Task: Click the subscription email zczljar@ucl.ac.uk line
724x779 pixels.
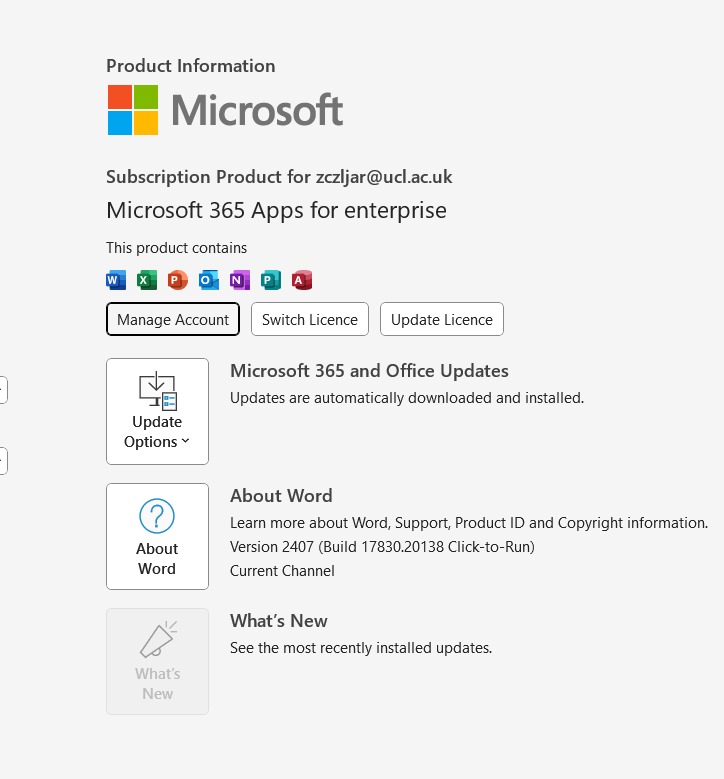Action: click(x=279, y=177)
